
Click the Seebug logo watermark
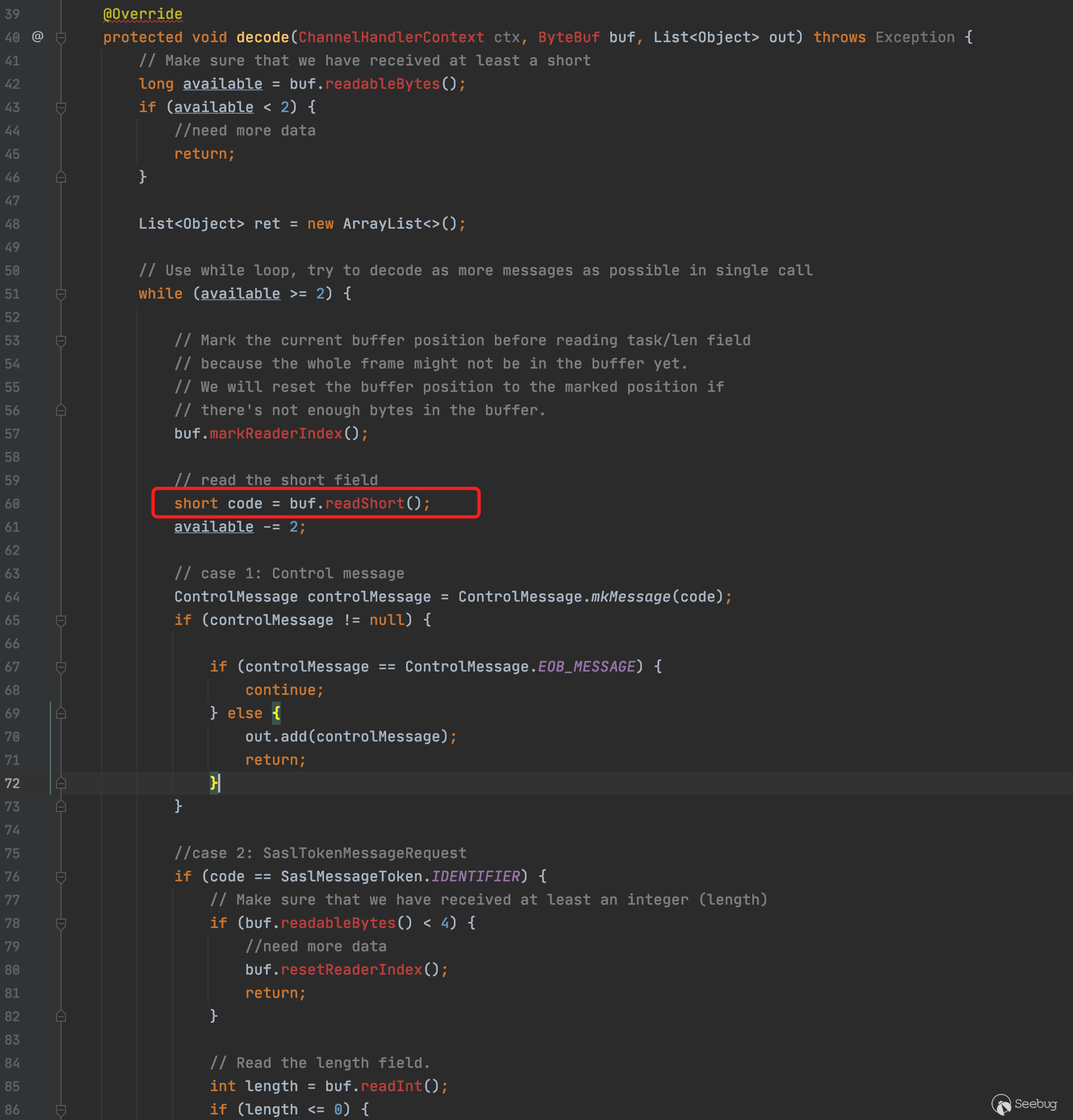click(x=1024, y=1104)
